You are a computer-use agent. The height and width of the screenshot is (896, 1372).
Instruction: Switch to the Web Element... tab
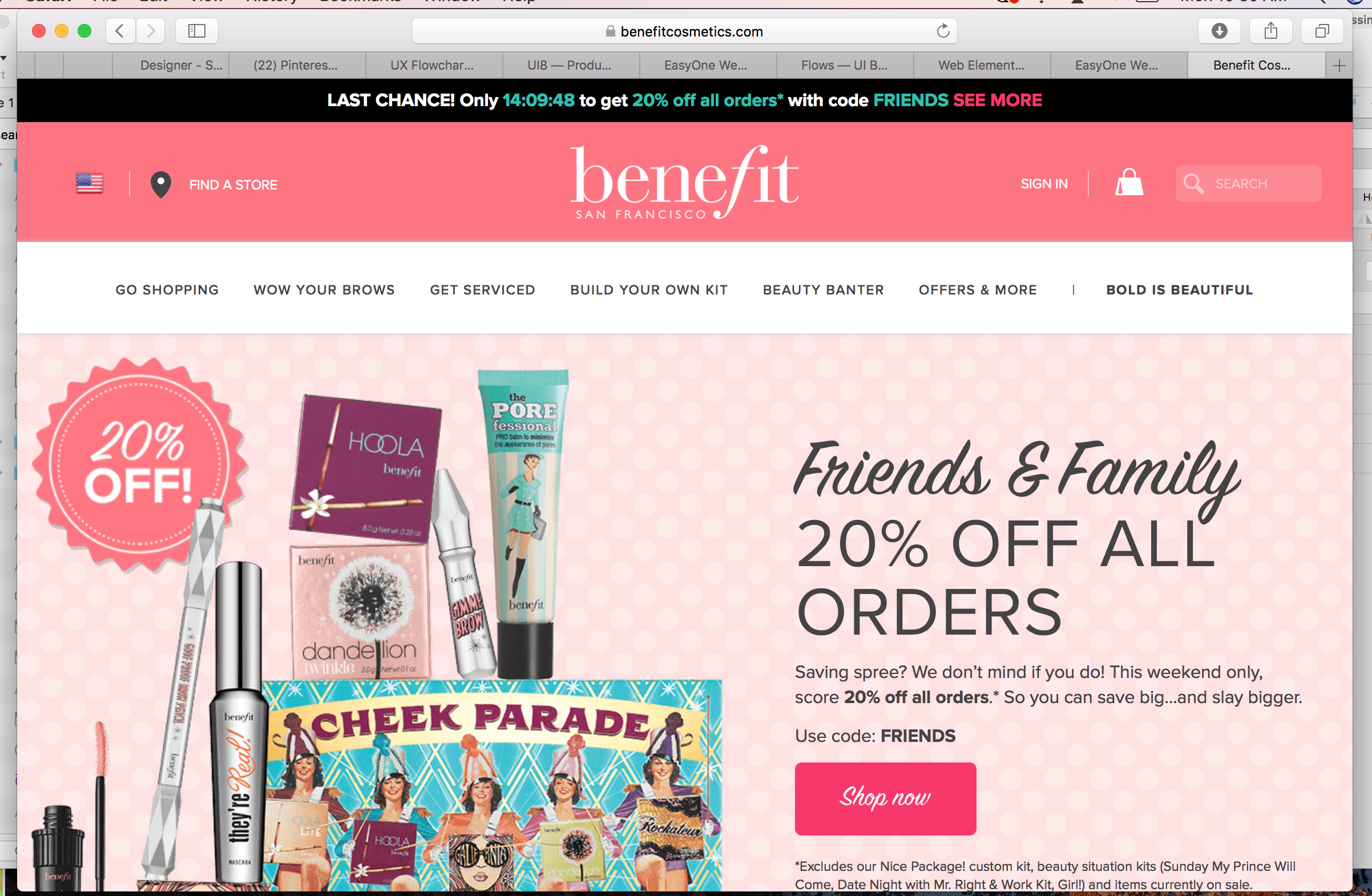(x=982, y=65)
